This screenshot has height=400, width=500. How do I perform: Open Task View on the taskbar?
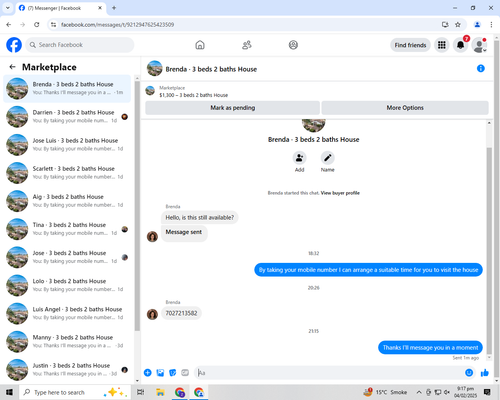(x=141, y=392)
